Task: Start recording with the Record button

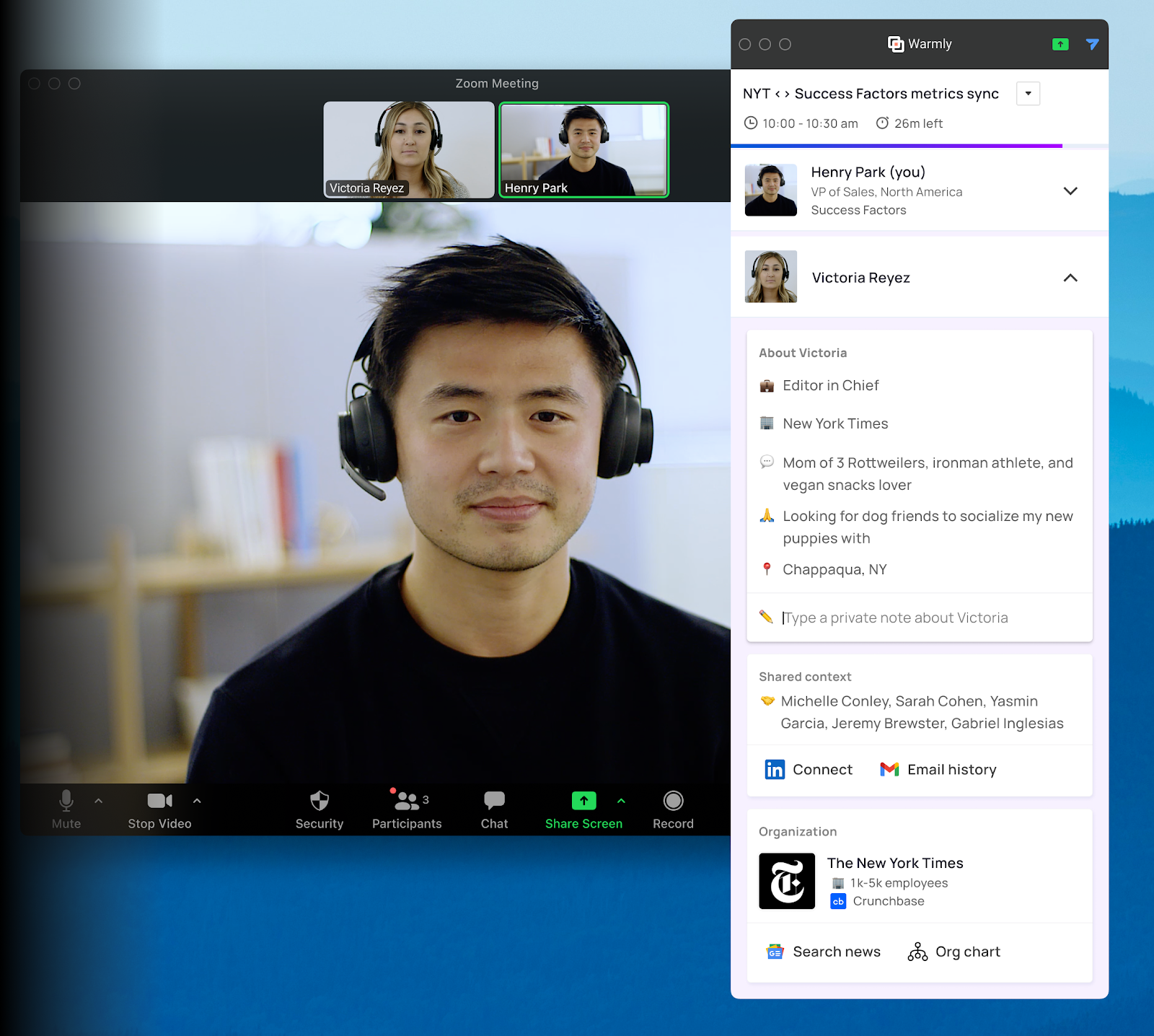Action: coord(673,809)
